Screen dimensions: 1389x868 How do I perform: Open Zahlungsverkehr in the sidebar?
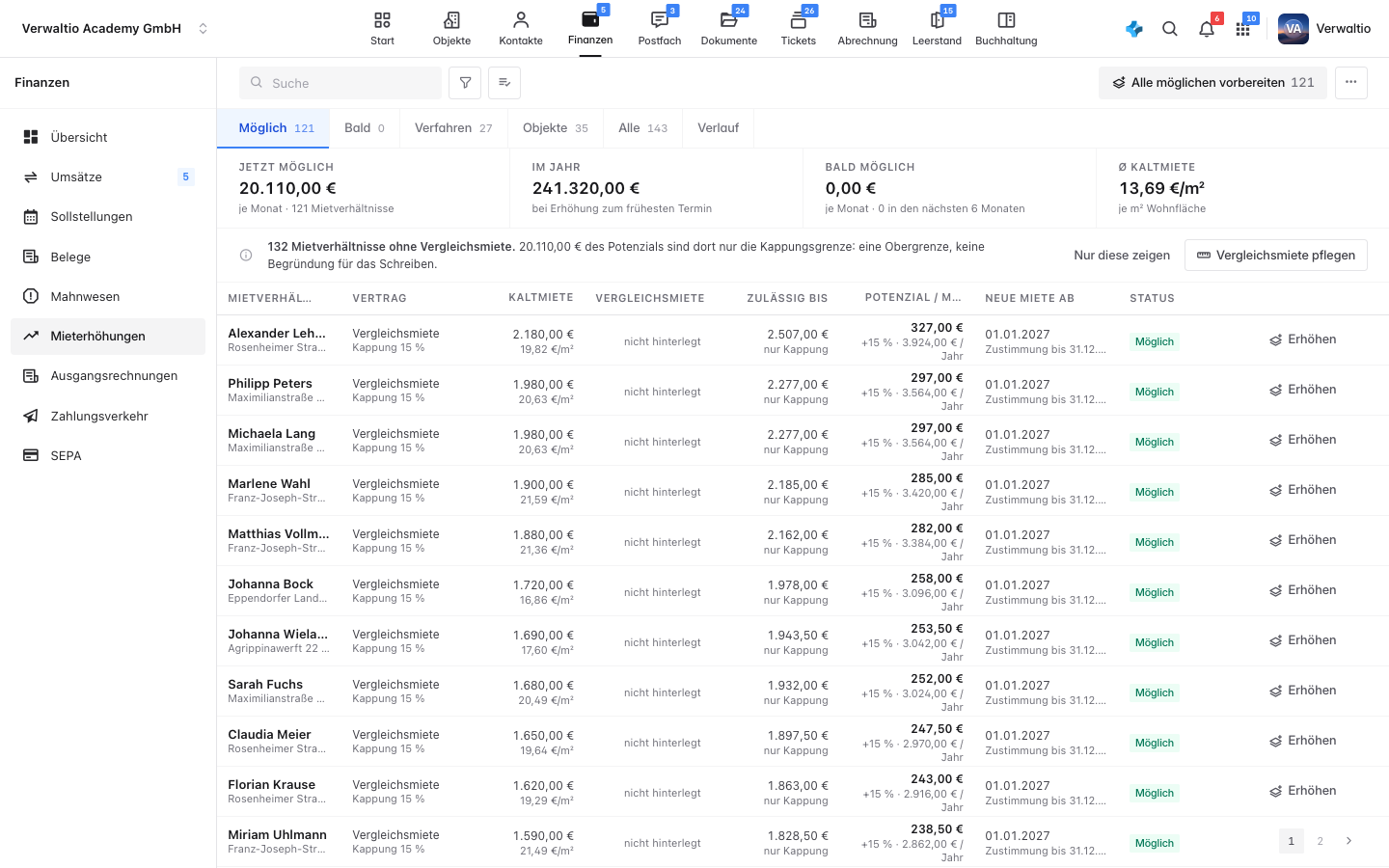(x=108, y=416)
